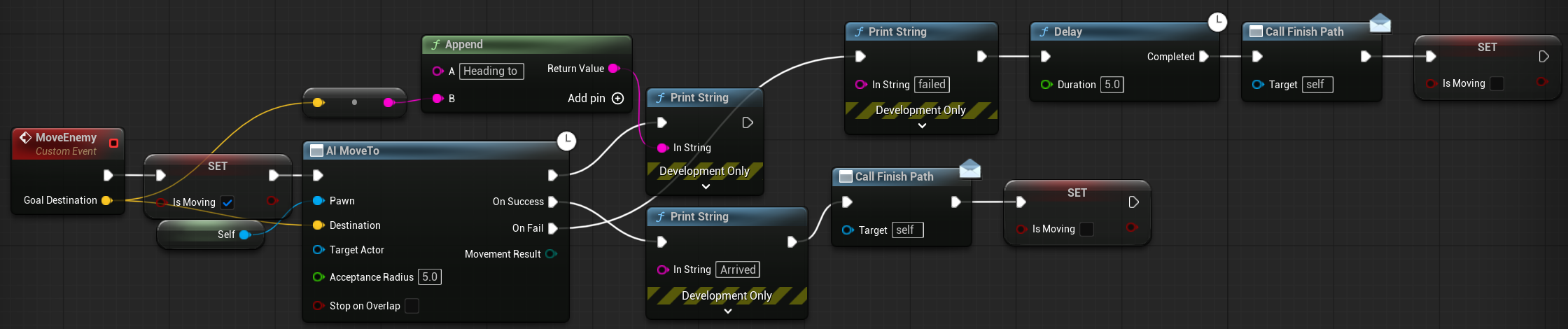Click top-right SET node execution output pin
The height and width of the screenshot is (329, 1568).
coord(1543,56)
